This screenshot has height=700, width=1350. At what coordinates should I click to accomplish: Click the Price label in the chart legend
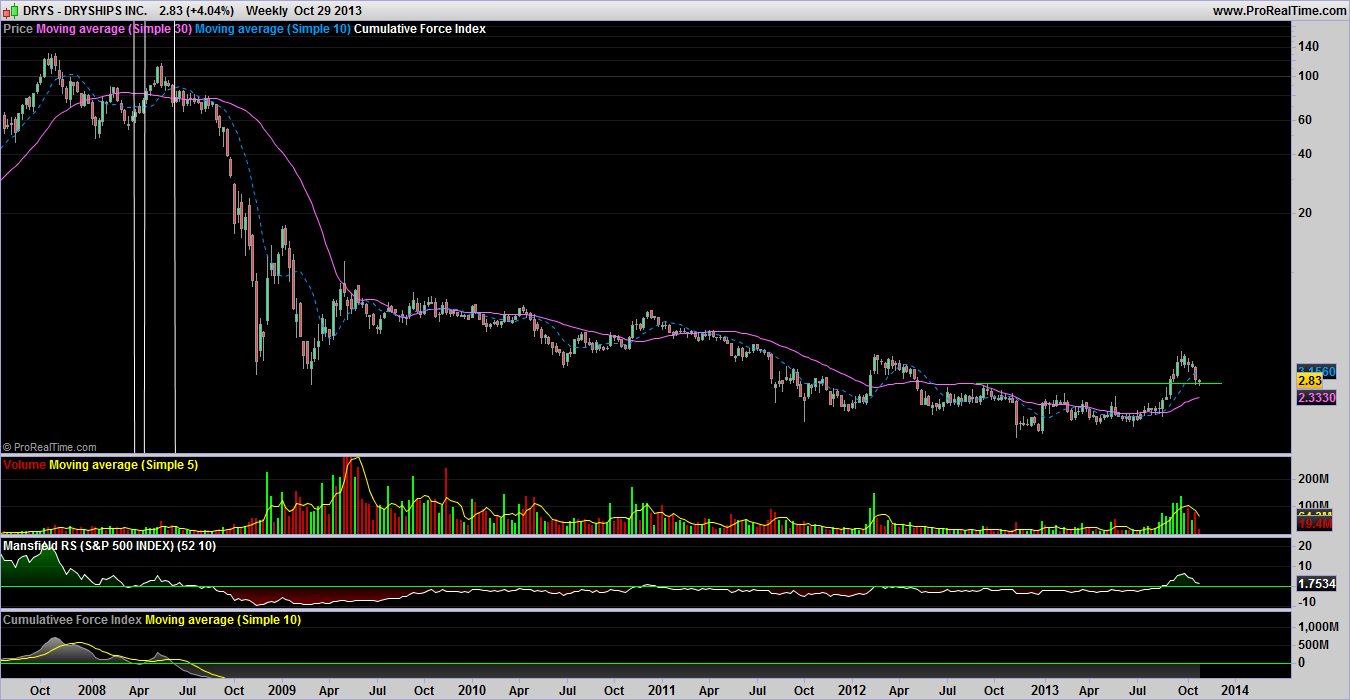coord(18,29)
